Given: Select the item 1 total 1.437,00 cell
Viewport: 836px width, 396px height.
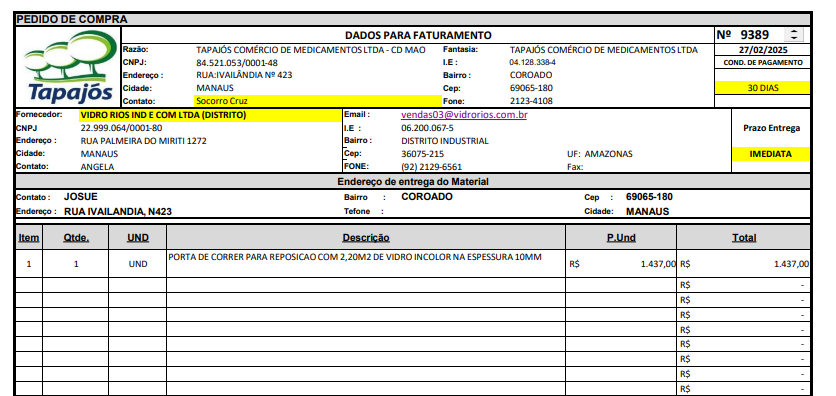Looking at the screenshot, I should click(744, 263).
